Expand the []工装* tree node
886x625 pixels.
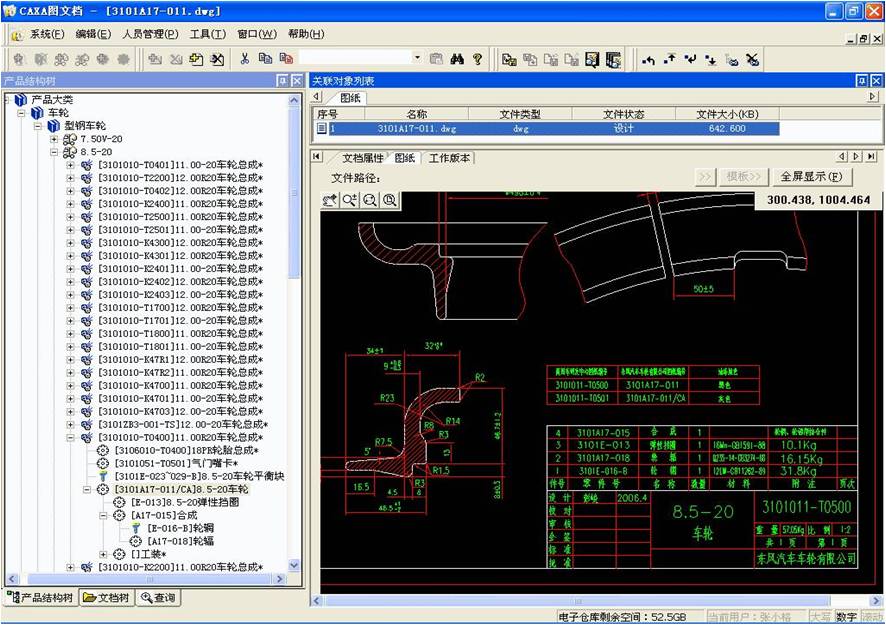pyautogui.click(x=104, y=554)
